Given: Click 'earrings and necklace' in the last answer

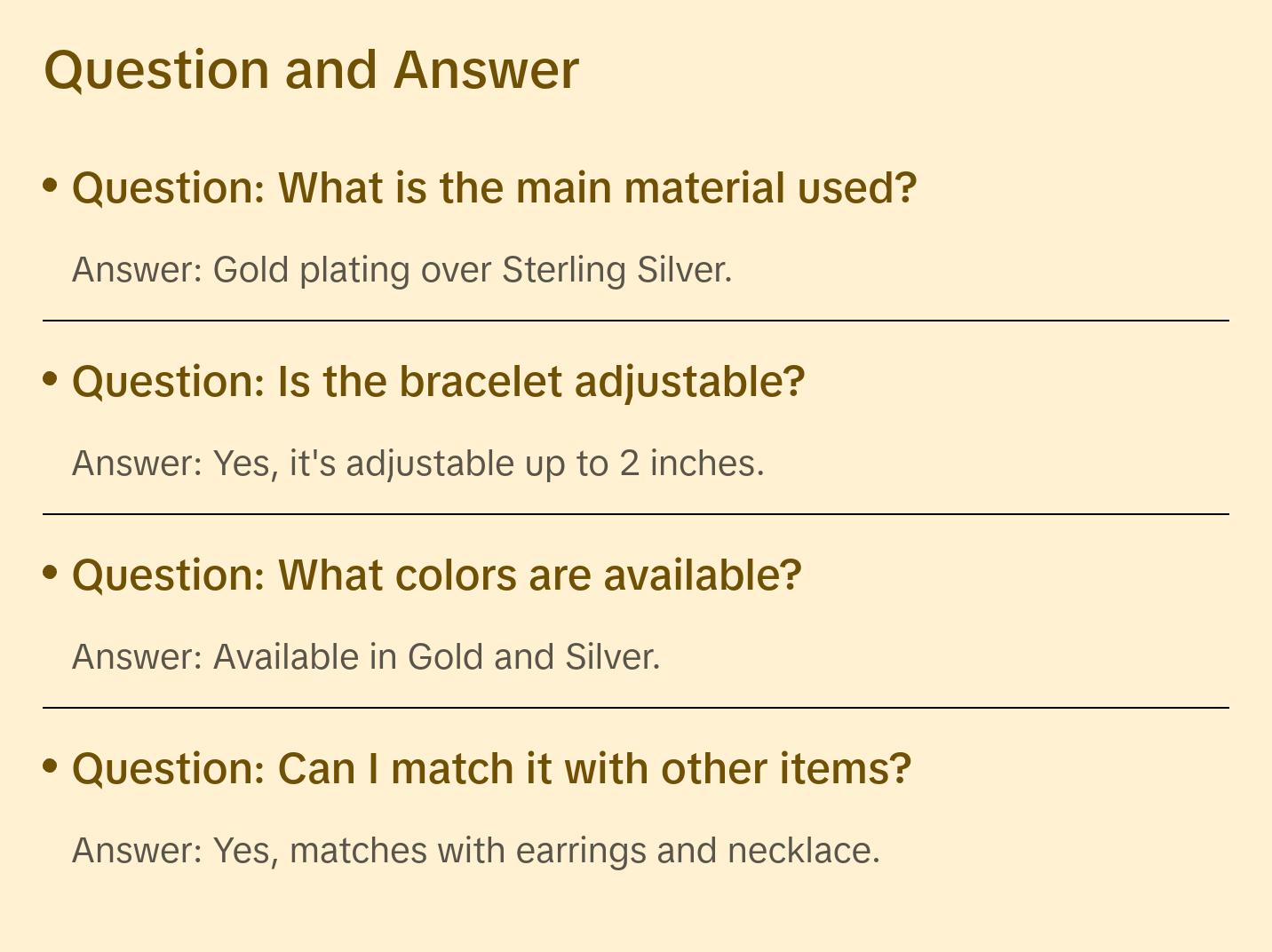Looking at the screenshot, I should coord(697,851).
